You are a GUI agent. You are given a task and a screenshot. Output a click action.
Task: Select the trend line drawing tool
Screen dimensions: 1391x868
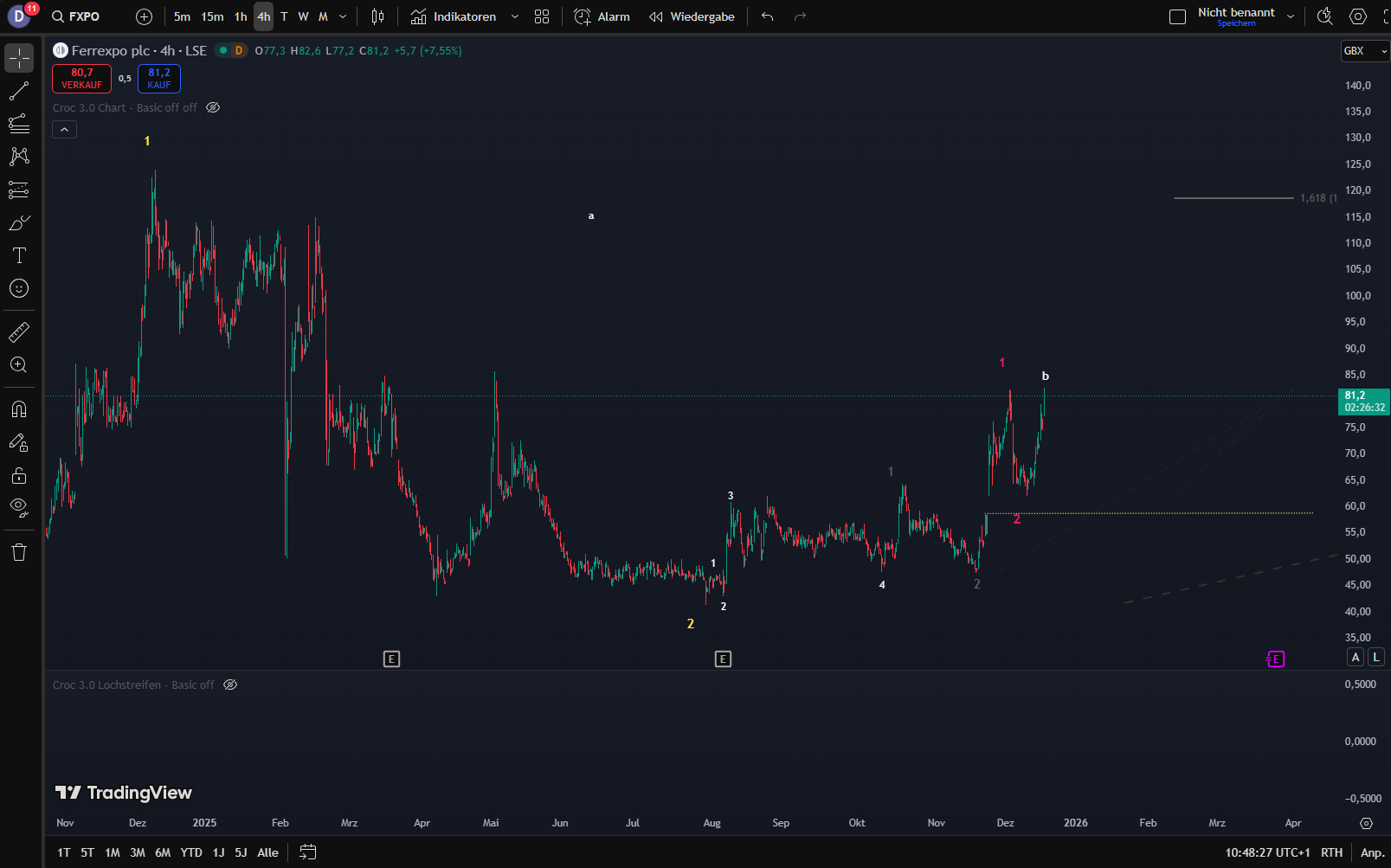click(19, 91)
